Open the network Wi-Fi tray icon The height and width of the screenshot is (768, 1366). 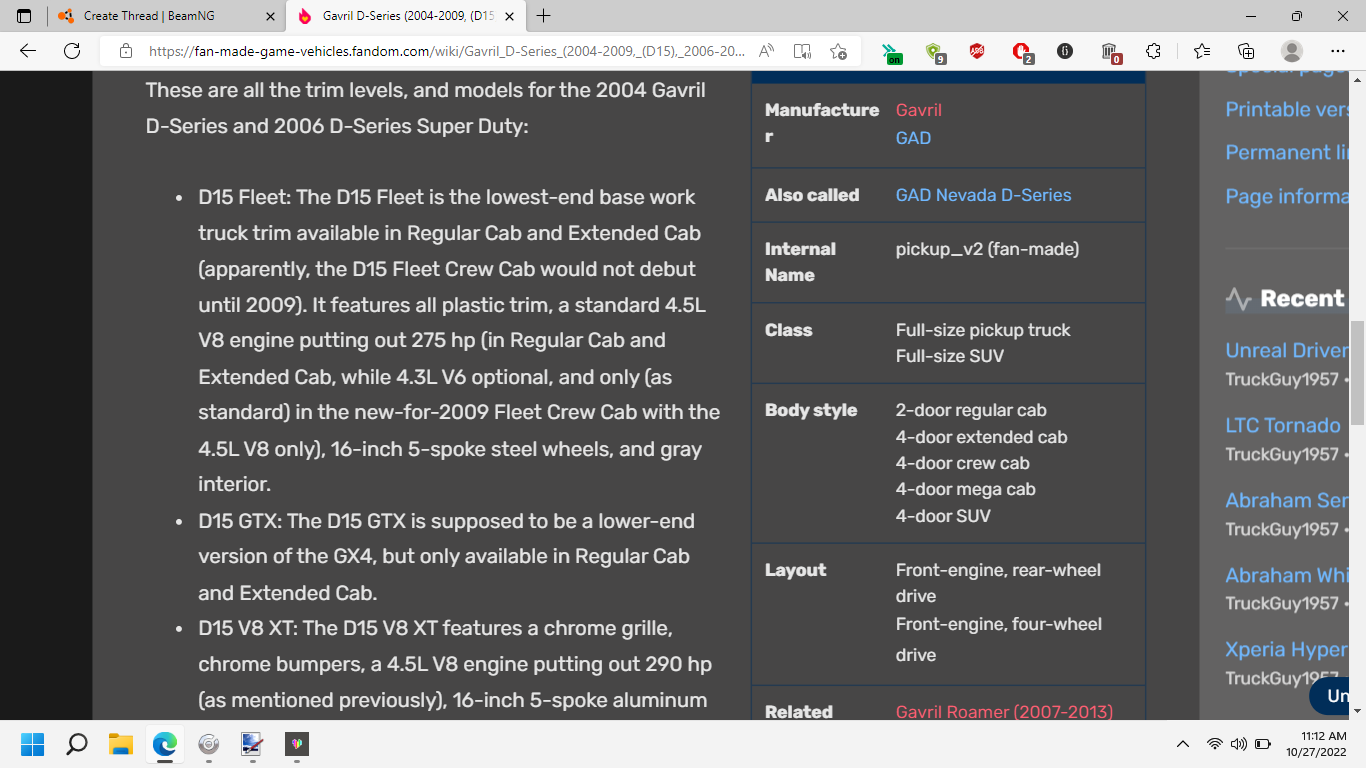1214,744
